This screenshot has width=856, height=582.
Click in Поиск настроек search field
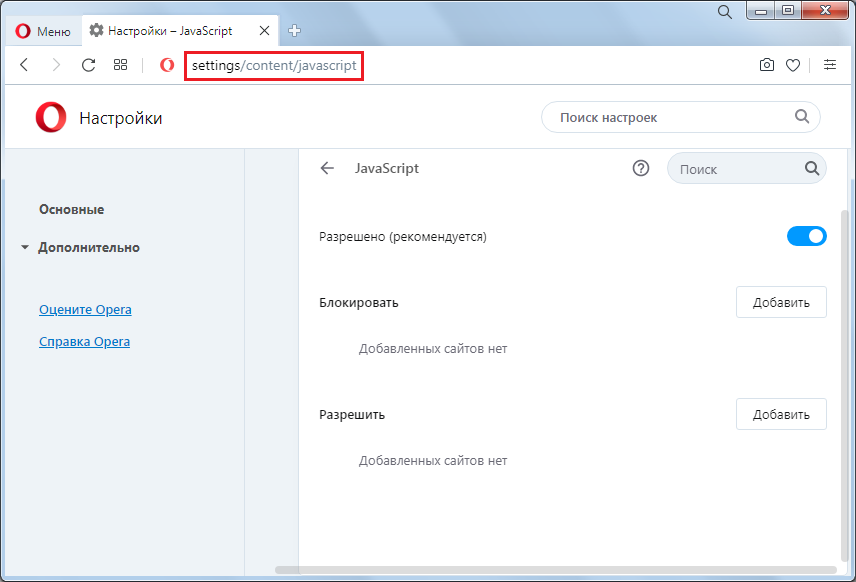click(x=680, y=117)
